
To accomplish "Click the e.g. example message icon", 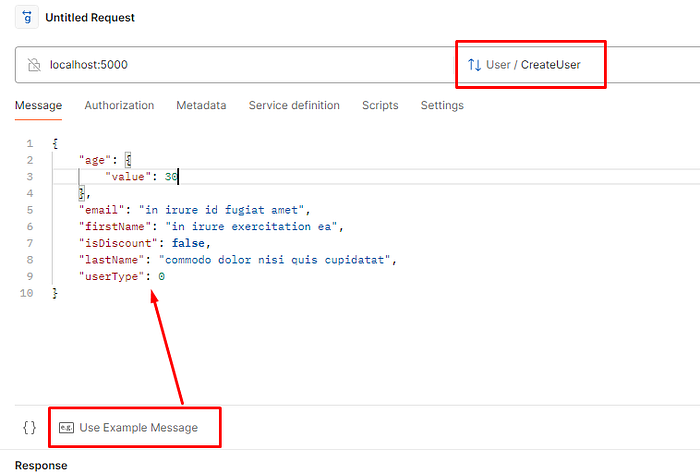I will tap(66, 427).
